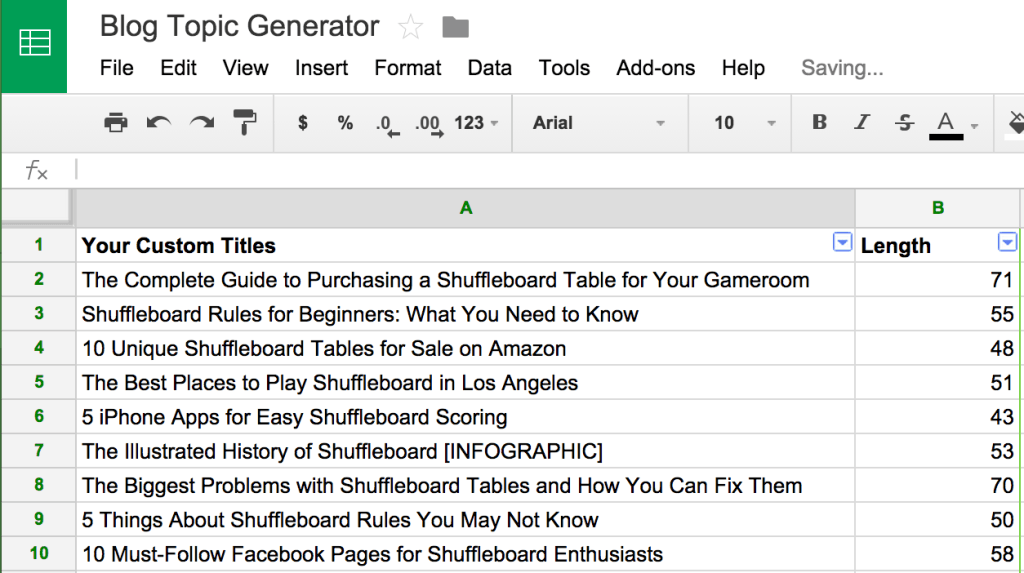Click the length value 48 cell
The width and height of the screenshot is (1024, 573).
click(937, 348)
